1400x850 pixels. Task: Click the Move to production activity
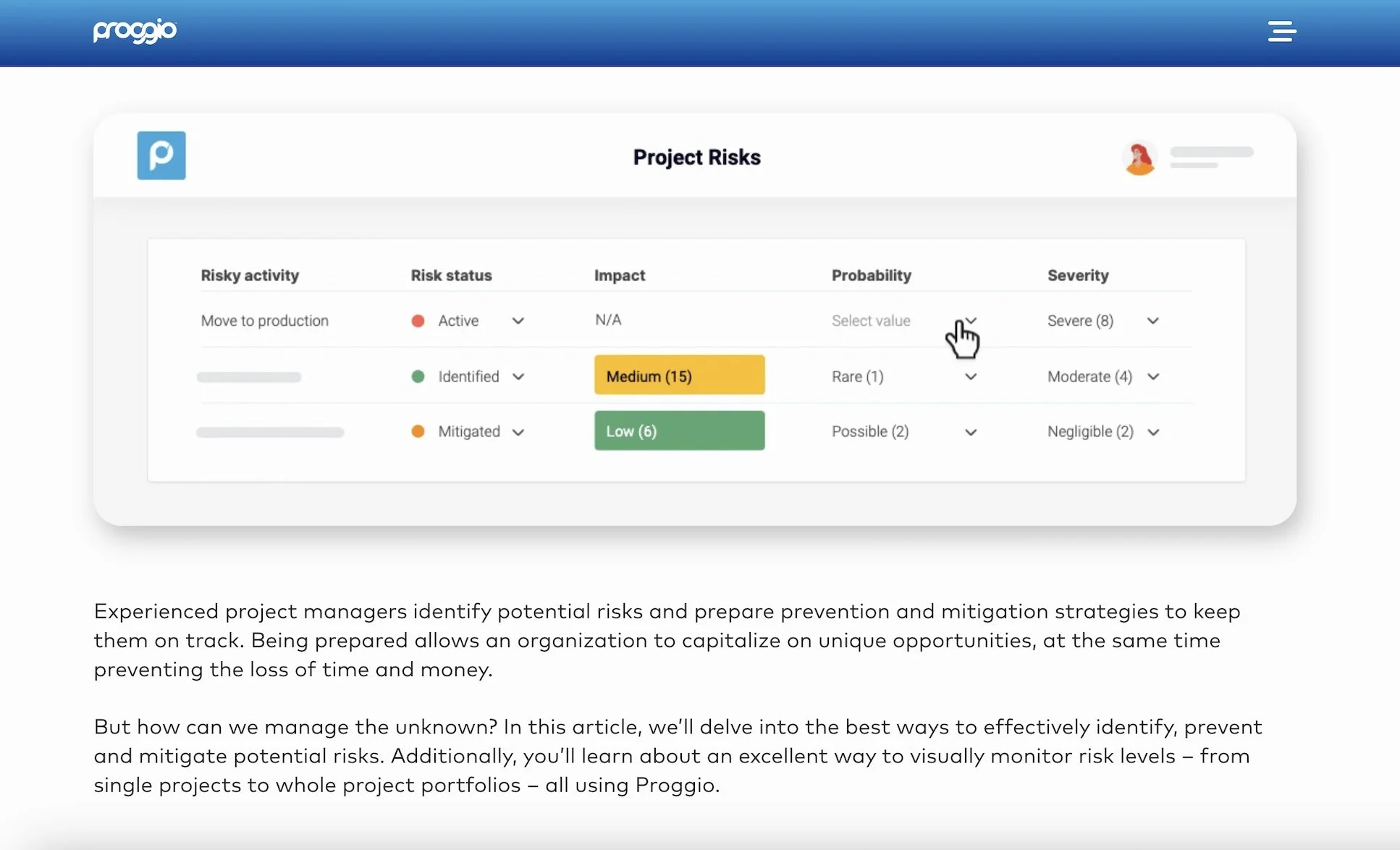[264, 321]
